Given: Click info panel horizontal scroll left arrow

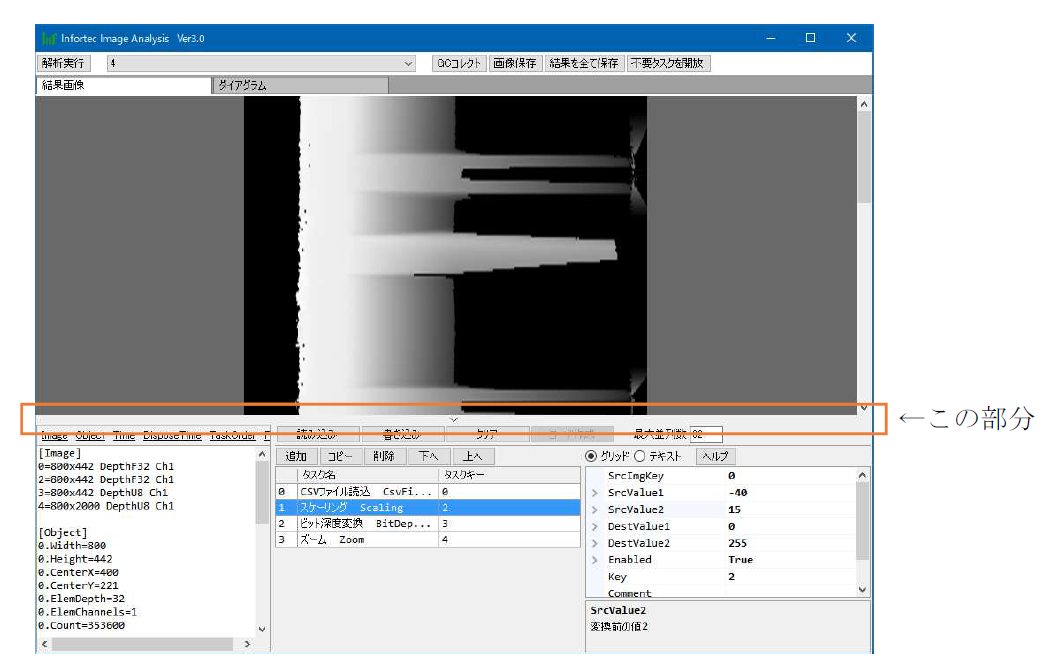Looking at the screenshot, I should (x=44, y=644).
